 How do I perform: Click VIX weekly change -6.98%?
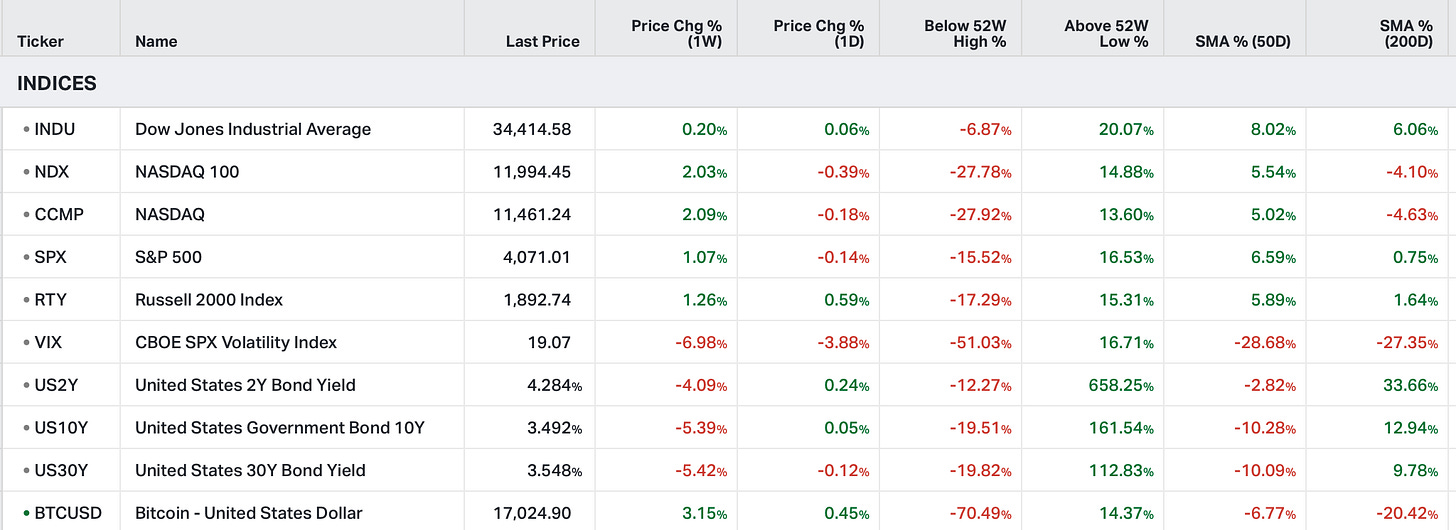coord(702,342)
